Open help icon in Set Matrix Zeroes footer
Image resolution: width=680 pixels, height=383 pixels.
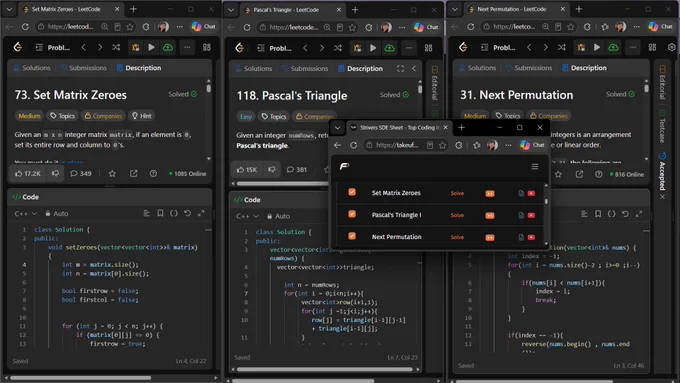point(153,173)
